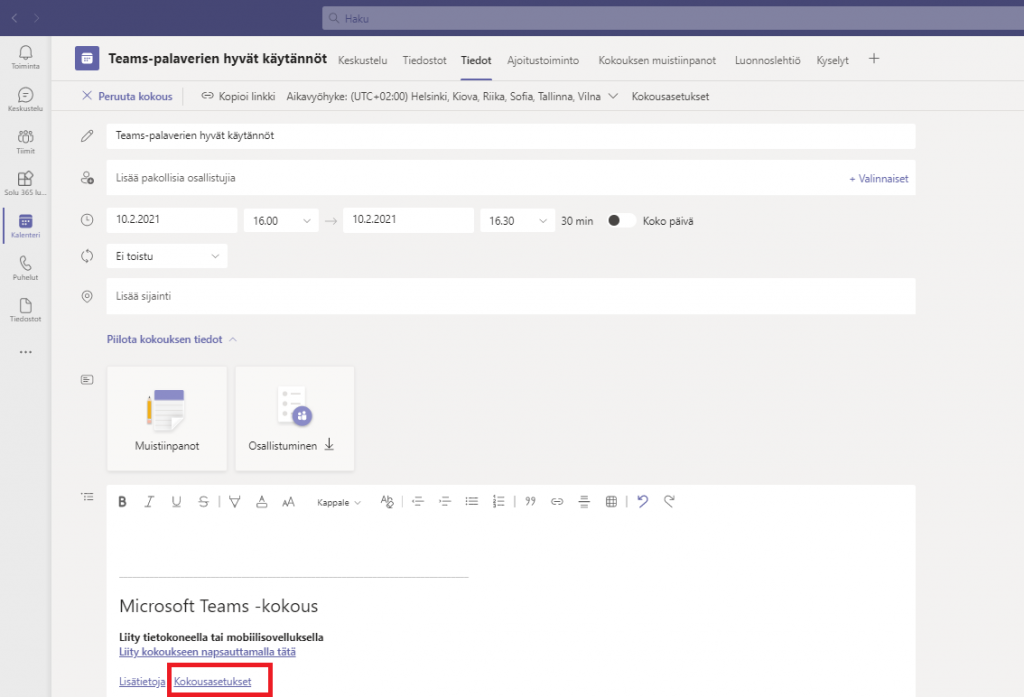
Task: Decrease indent in editor toolbar
Action: point(418,502)
